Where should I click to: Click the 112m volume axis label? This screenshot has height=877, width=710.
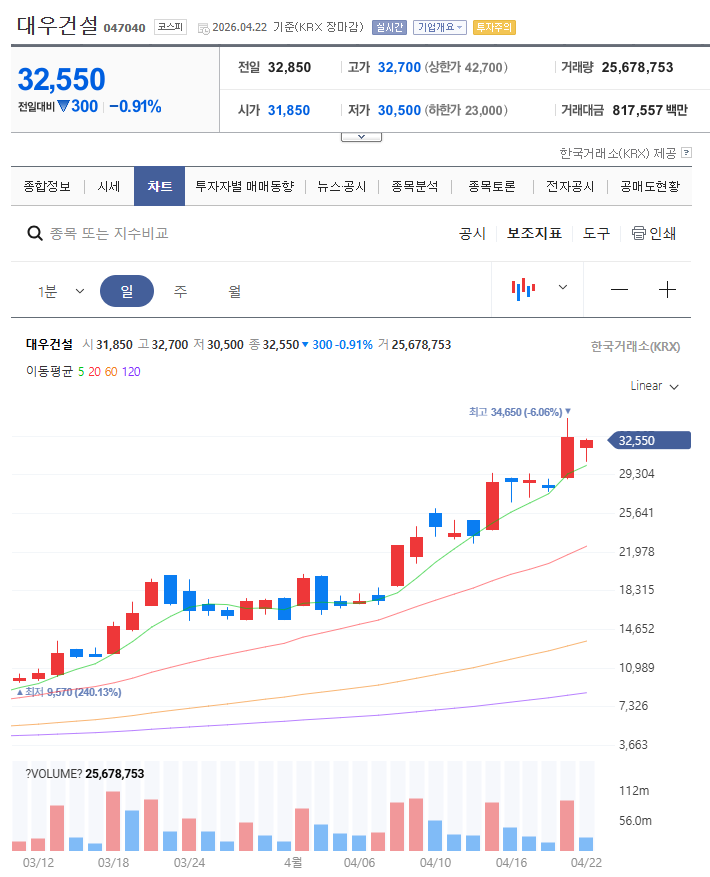(634, 790)
